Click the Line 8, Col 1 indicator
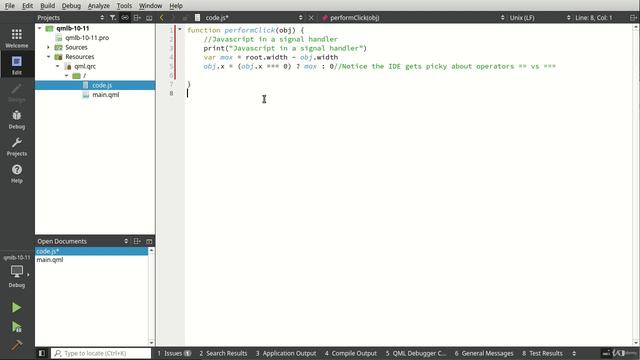Screen dimensions: 640x360 [594, 18]
